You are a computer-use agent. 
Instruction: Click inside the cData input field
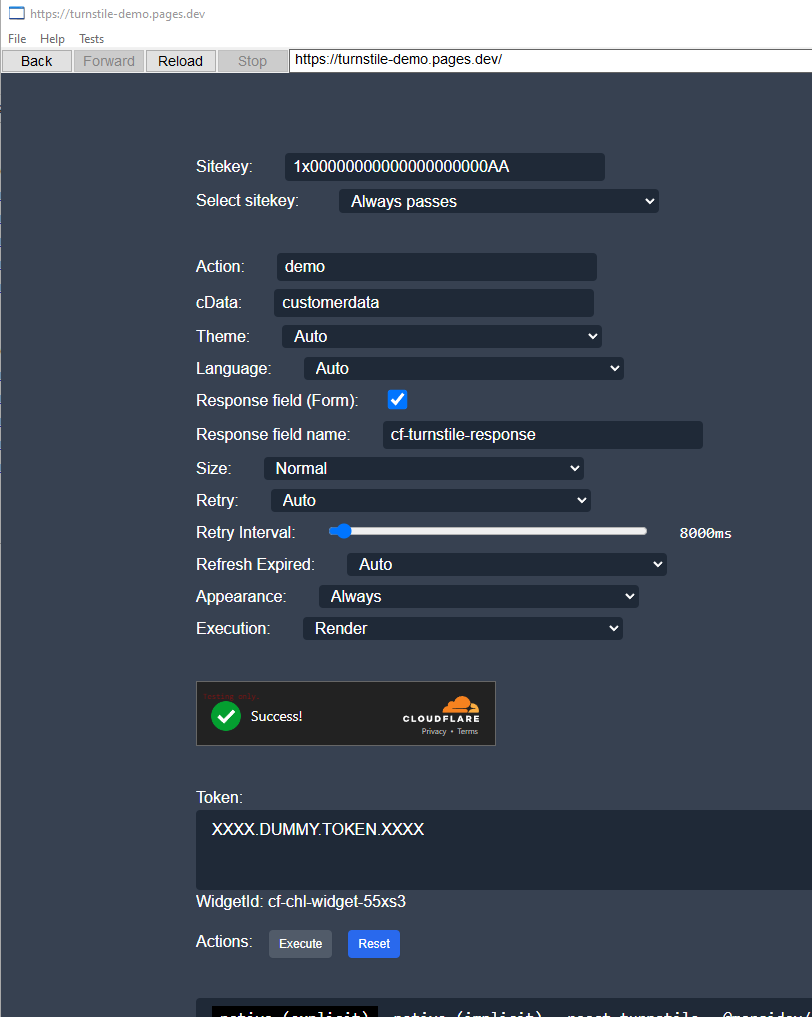(433, 302)
